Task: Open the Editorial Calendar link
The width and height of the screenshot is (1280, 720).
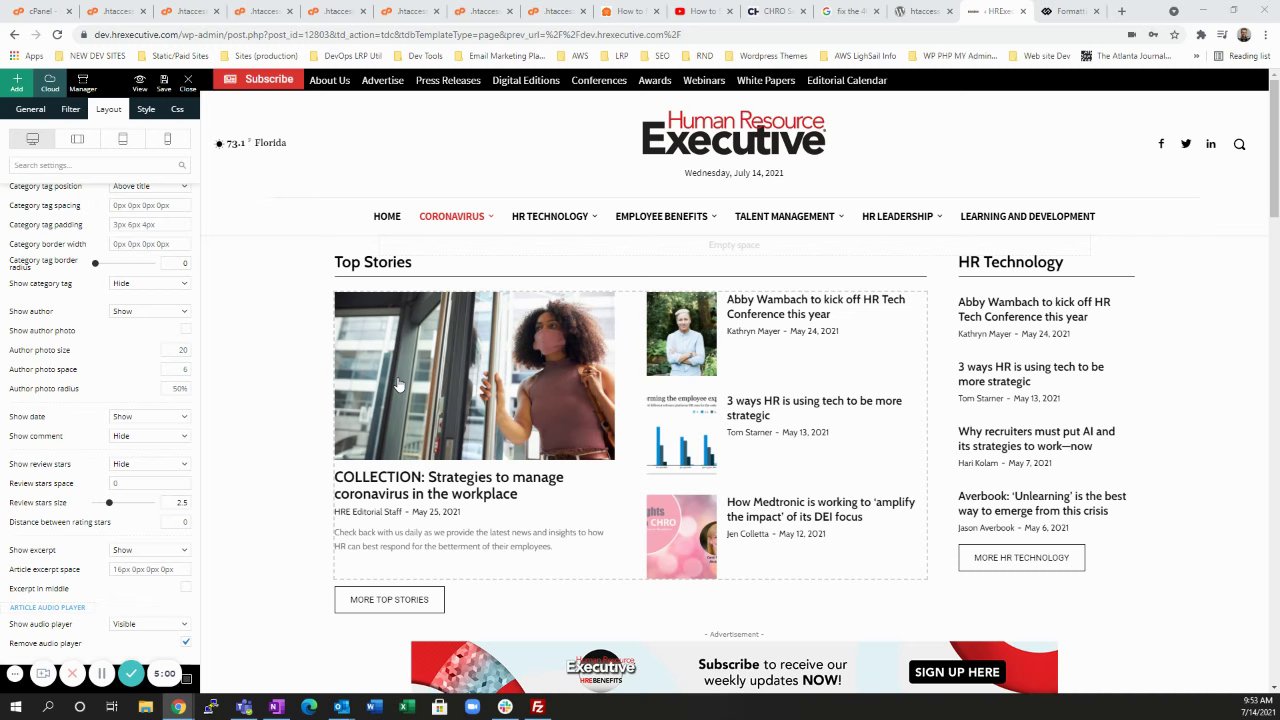Action: pyautogui.click(x=847, y=80)
